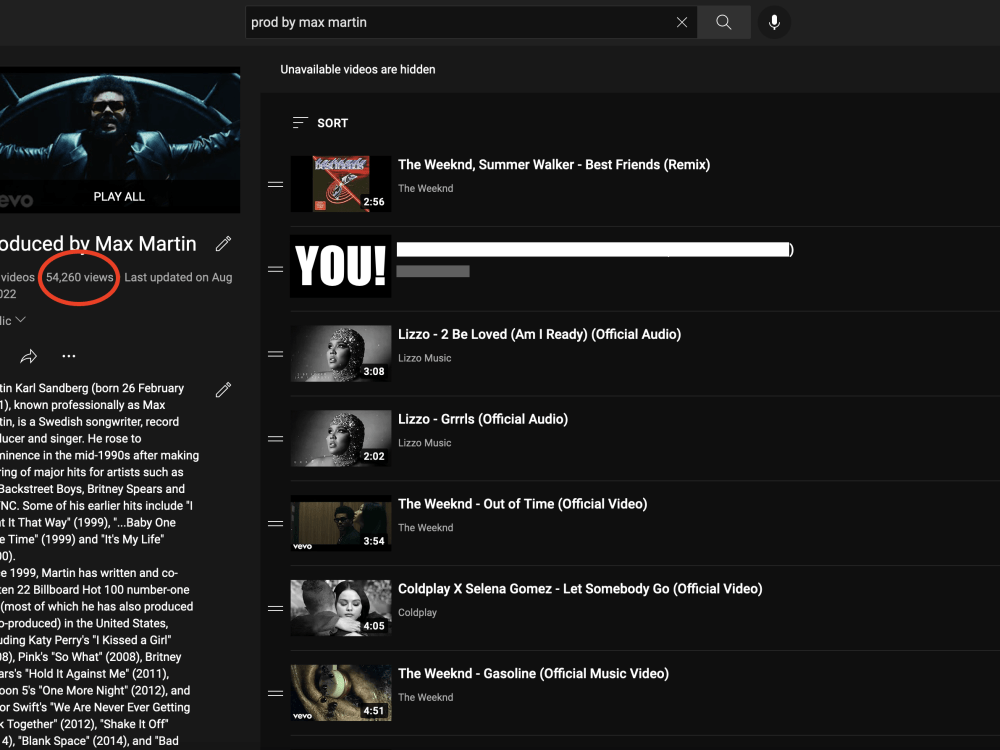
Task: Grab the drag handle for 2 Be Loved
Action: (276, 354)
